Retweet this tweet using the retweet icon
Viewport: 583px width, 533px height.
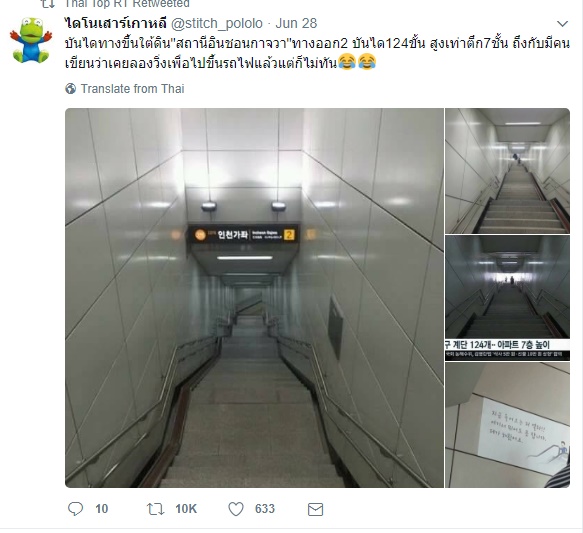pyautogui.click(x=155, y=509)
